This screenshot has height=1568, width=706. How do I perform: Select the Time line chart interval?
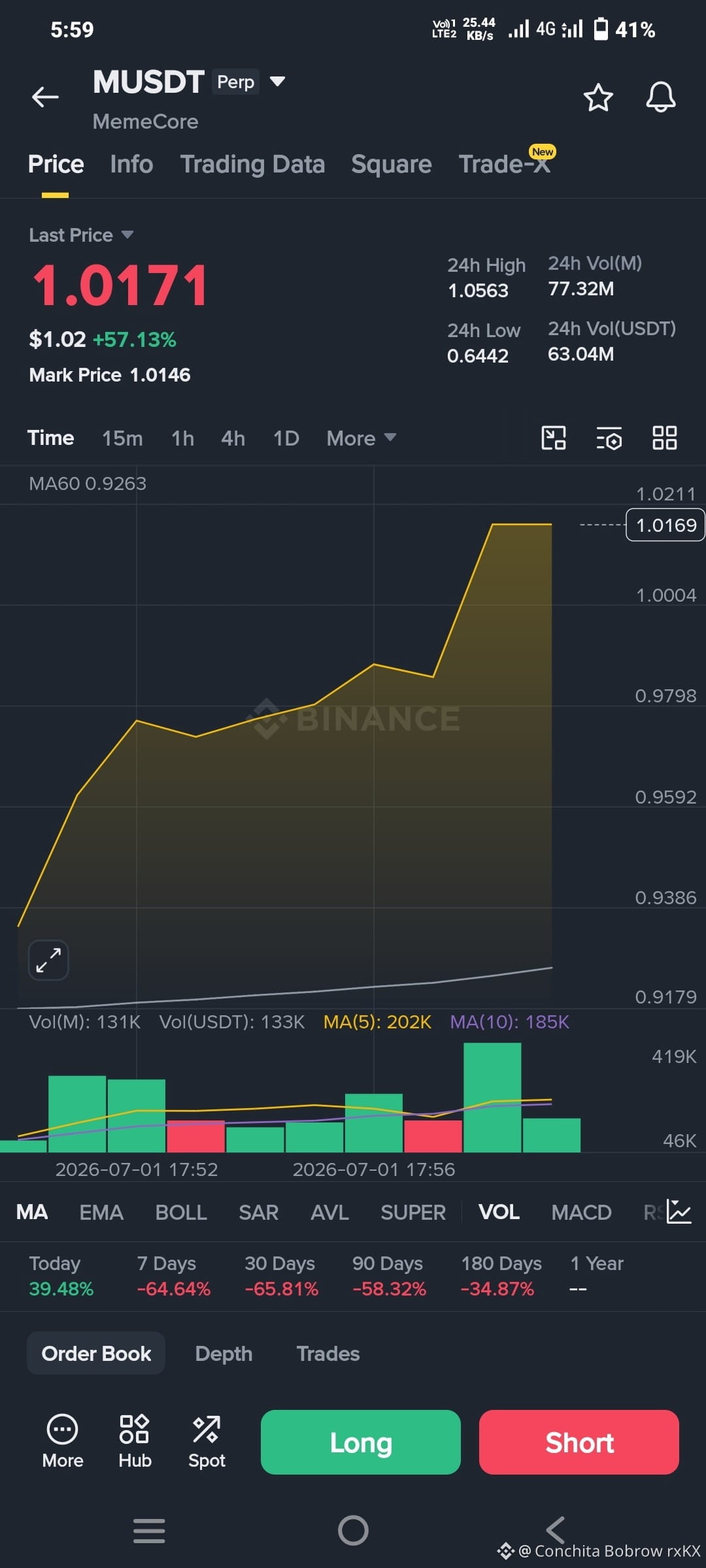[50, 438]
